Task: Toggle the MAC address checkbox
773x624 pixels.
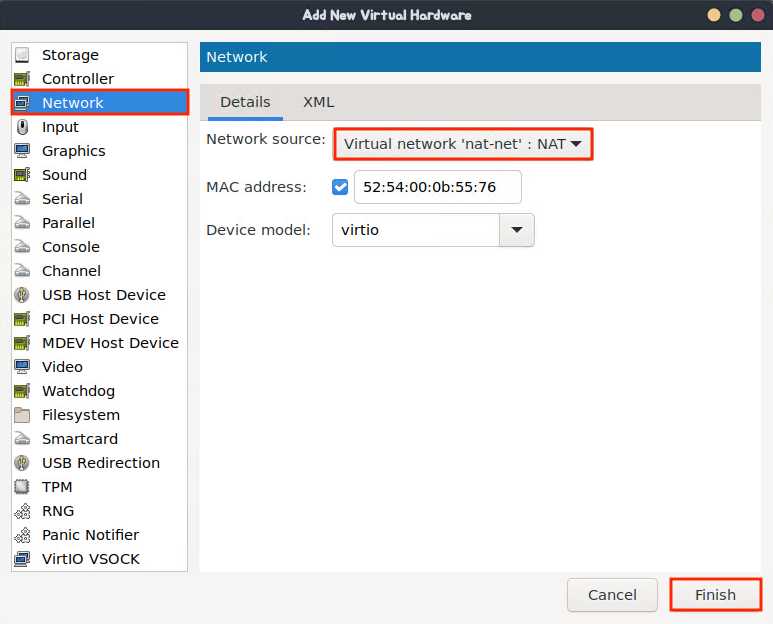Action: tap(340, 187)
